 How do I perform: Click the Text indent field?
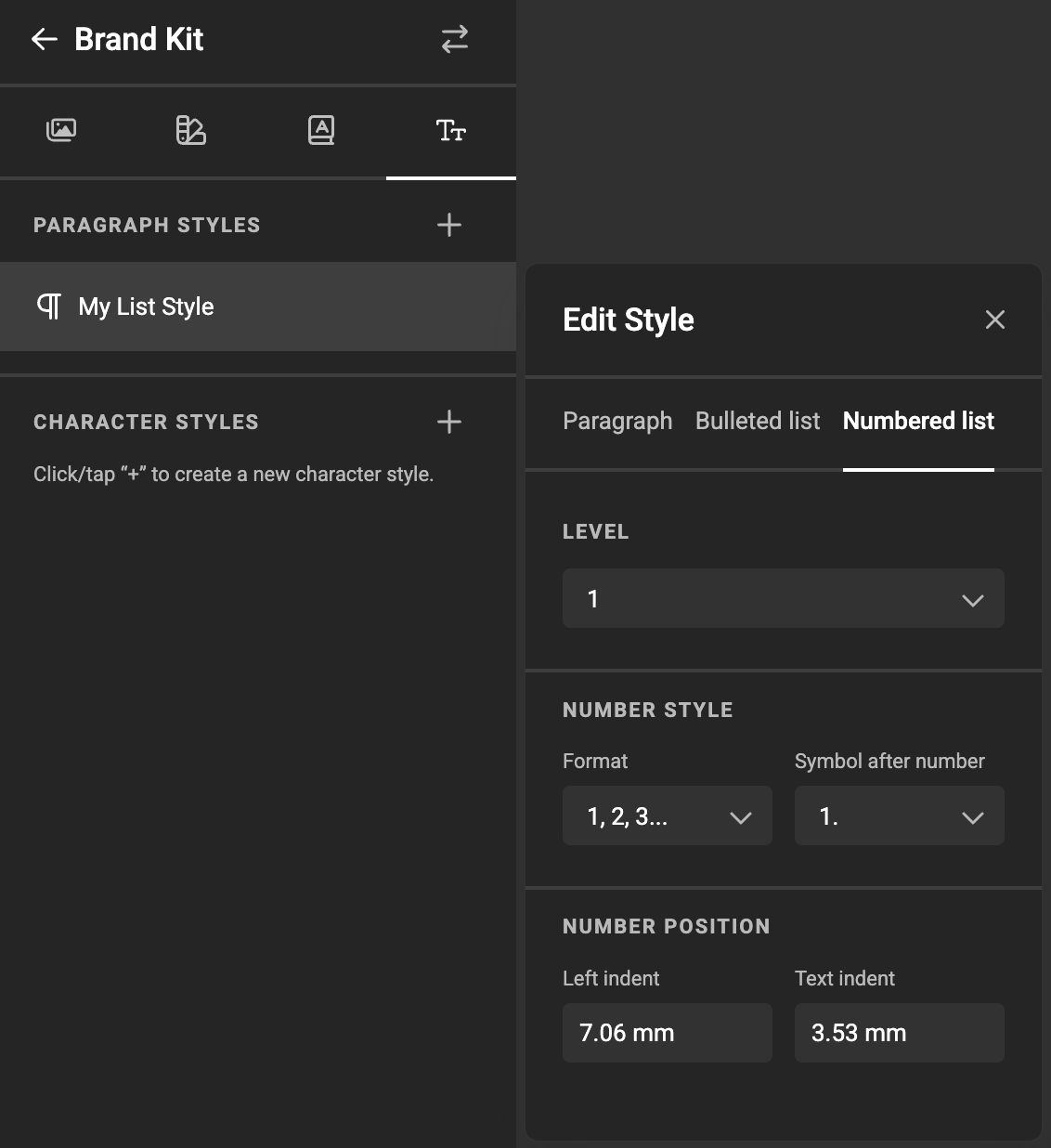tap(899, 1033)
